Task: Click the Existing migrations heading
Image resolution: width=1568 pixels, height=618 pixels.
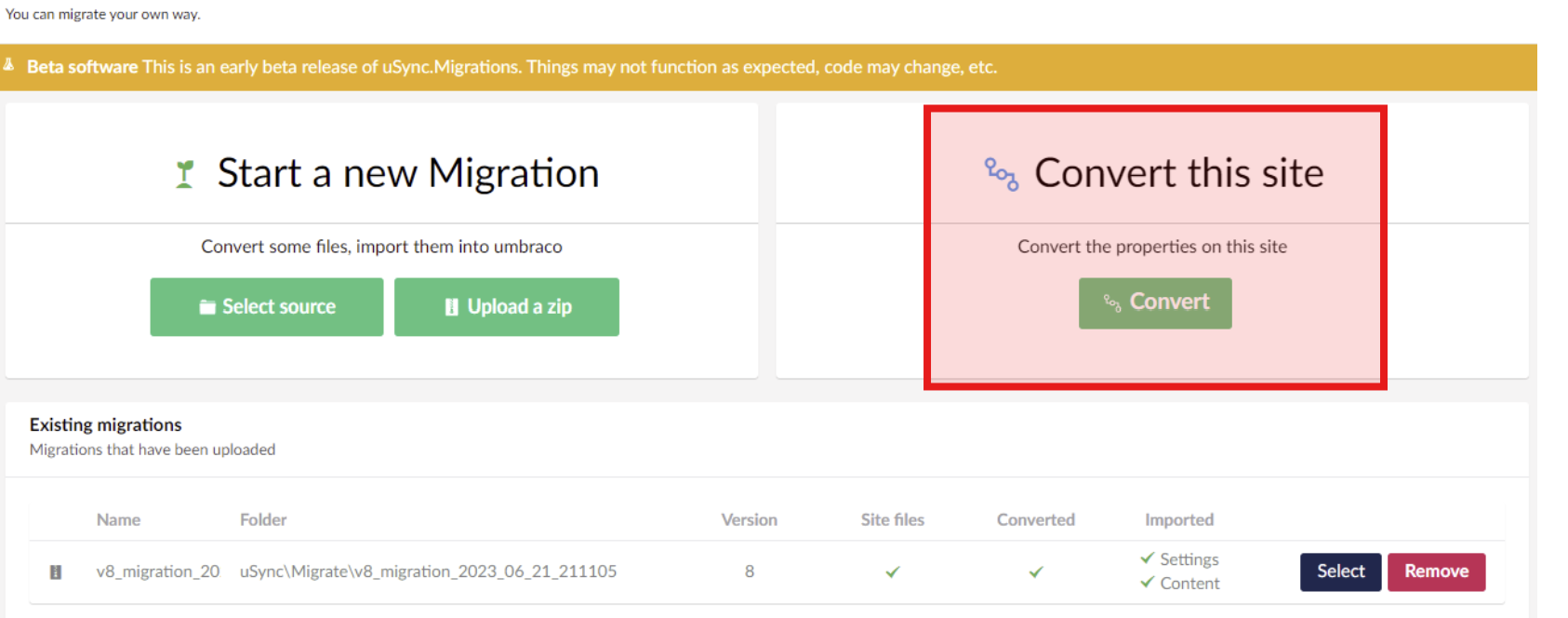Action: click(x=105, y=425)
